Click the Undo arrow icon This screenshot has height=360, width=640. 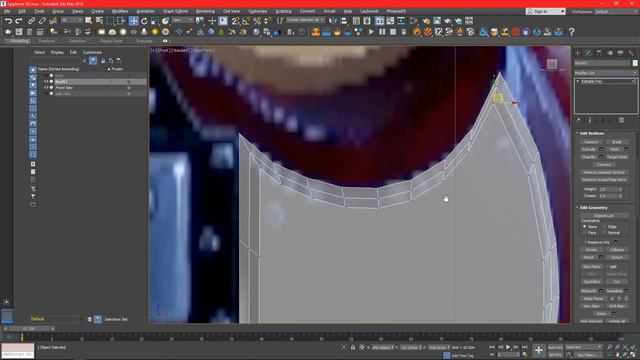(x=8, y=21)
